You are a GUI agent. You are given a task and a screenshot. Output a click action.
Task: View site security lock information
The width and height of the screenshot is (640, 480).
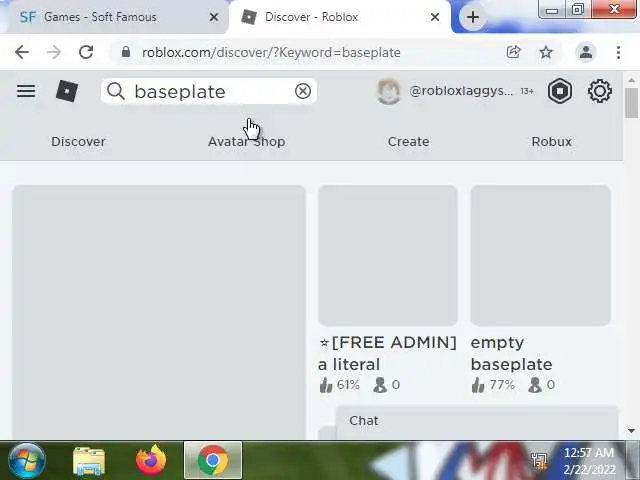[x=126, y=52]
